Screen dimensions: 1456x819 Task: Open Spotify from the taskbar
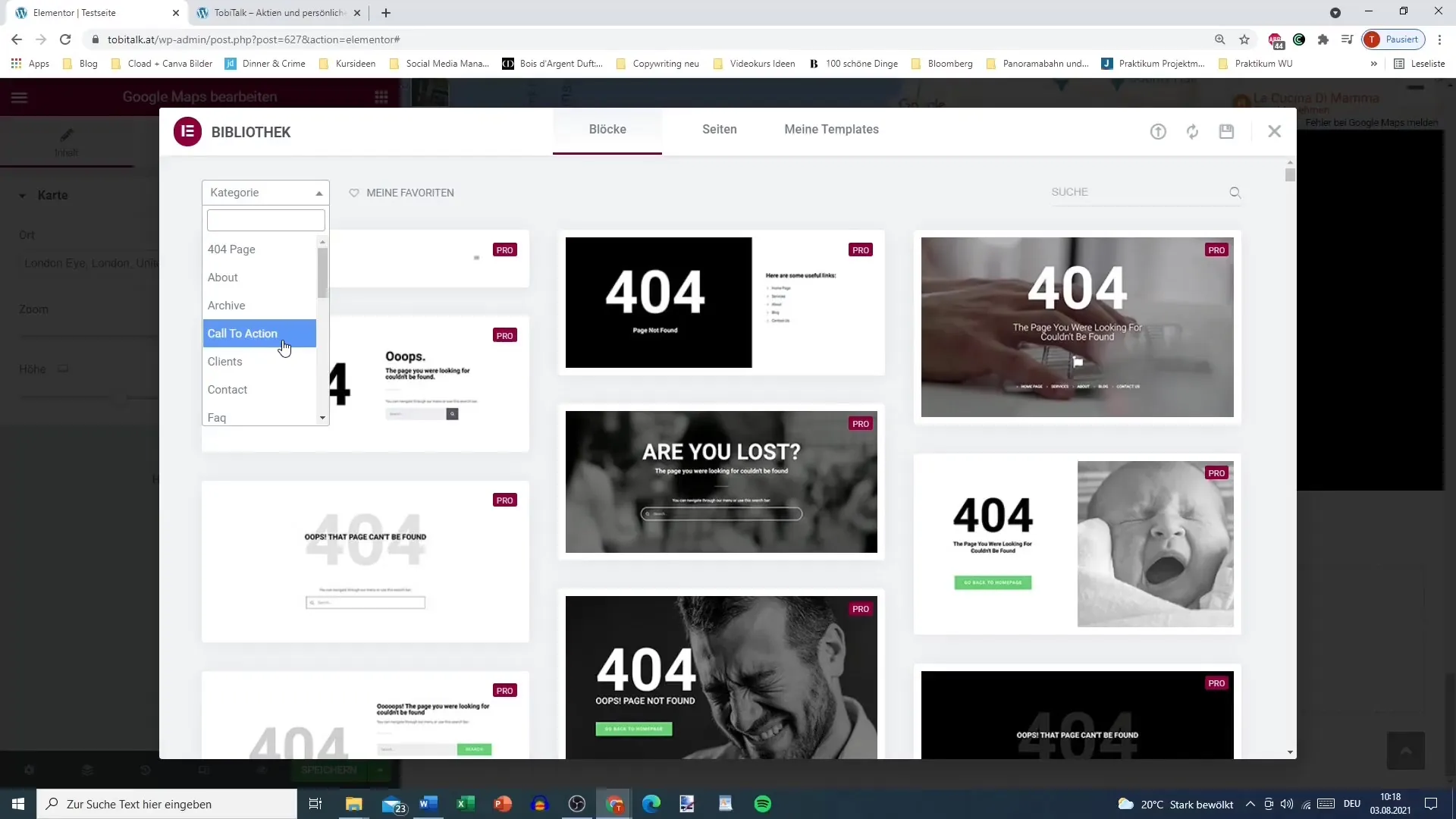[763, 804]
